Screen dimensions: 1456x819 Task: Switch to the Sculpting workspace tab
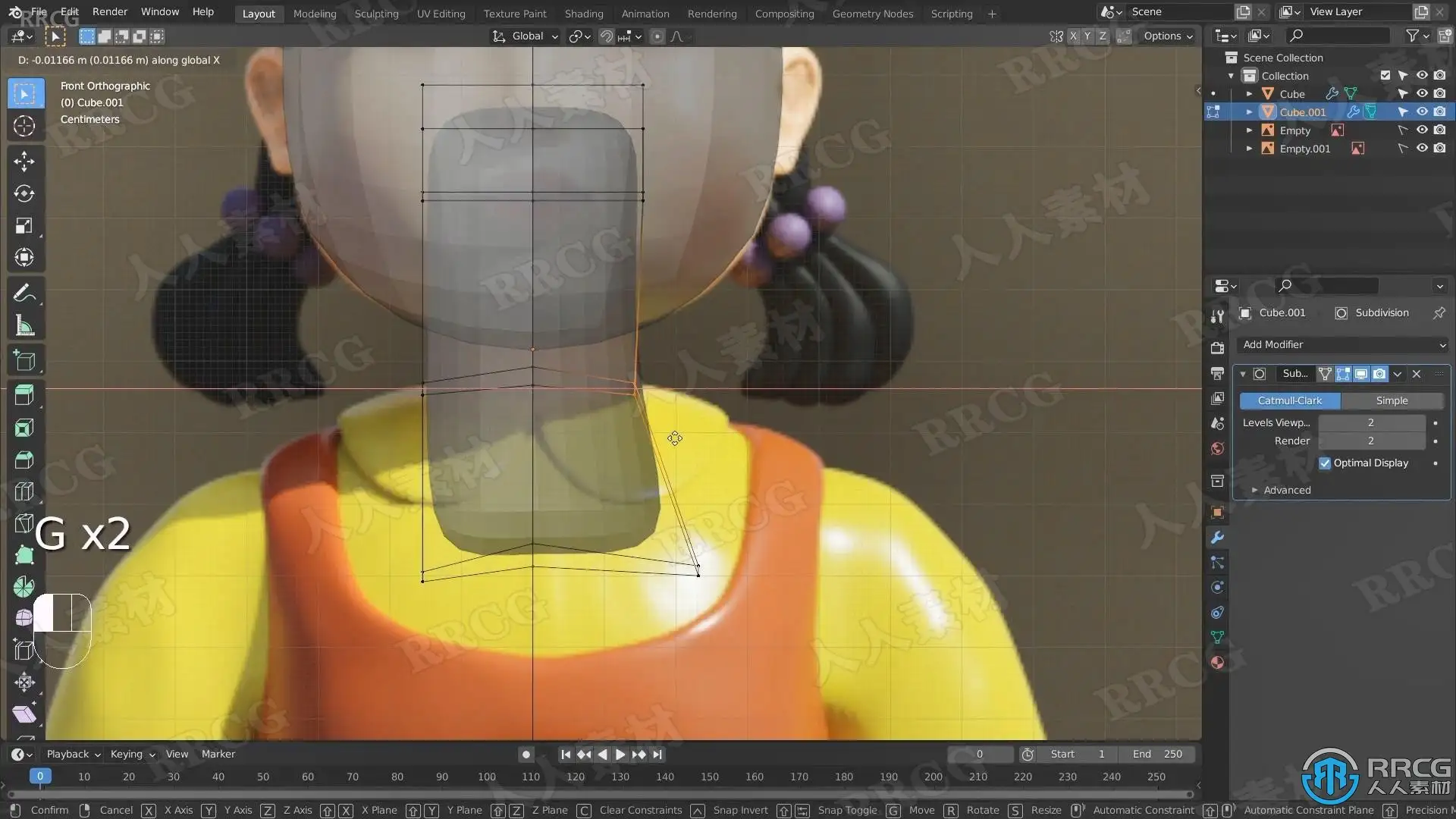[376, 13]
